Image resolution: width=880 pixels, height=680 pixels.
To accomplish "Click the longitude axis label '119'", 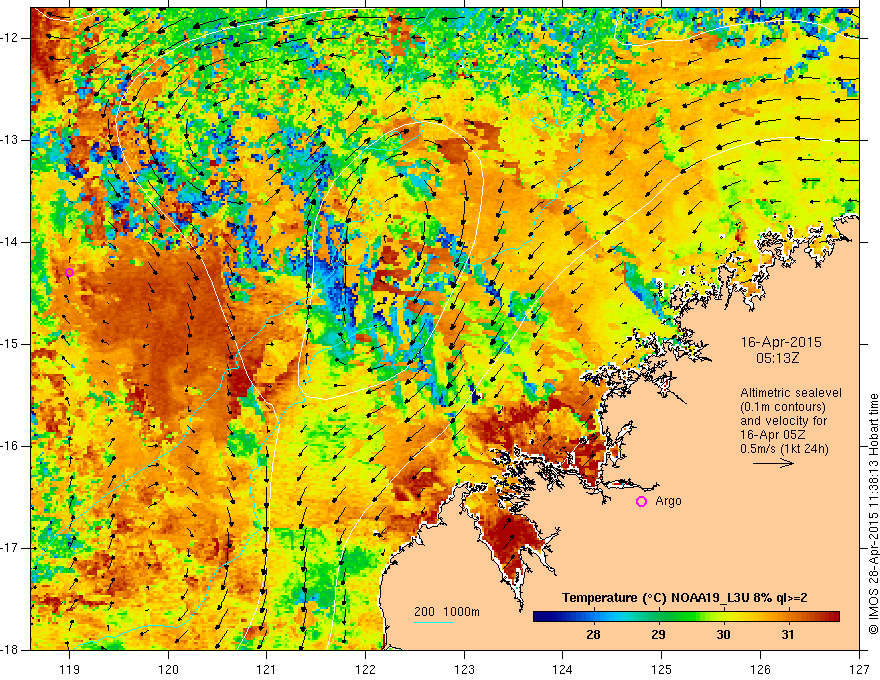I will [x=70, y=669].
